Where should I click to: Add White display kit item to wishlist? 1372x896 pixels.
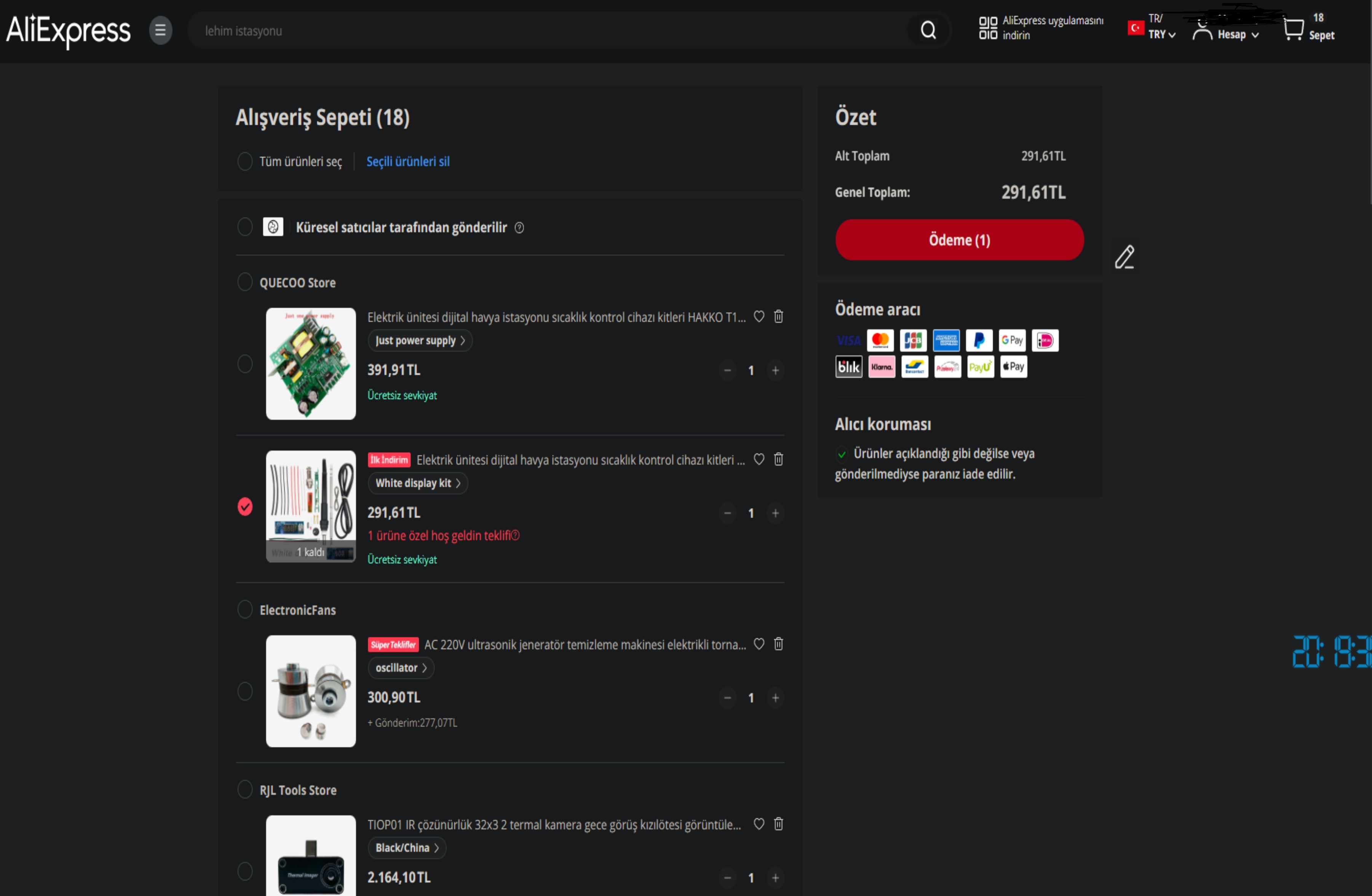tap(759, 459)
